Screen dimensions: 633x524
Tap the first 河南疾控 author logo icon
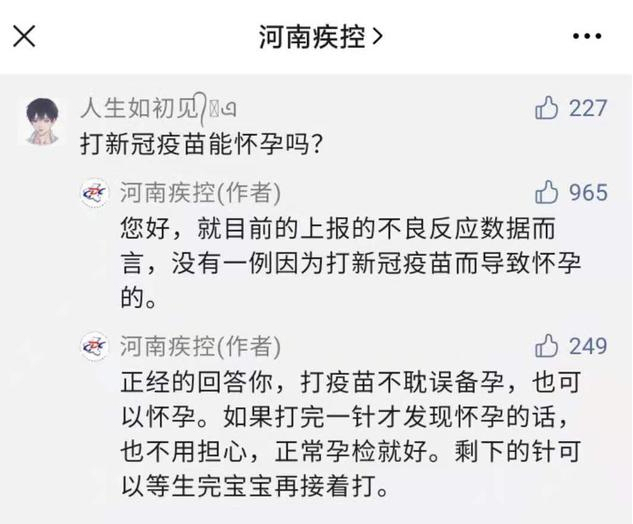(95, 194)
